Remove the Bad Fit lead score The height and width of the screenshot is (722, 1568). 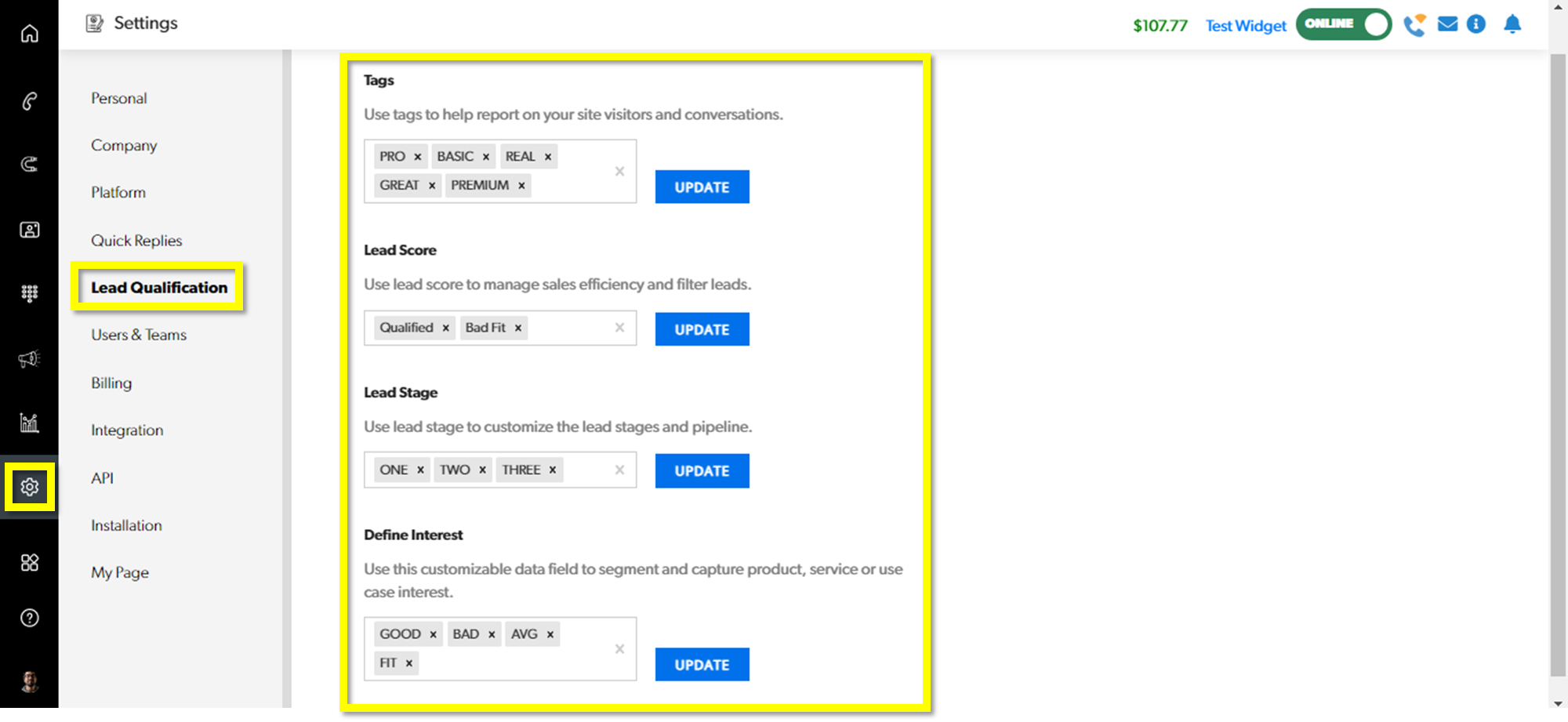click(x=518, y=328)
